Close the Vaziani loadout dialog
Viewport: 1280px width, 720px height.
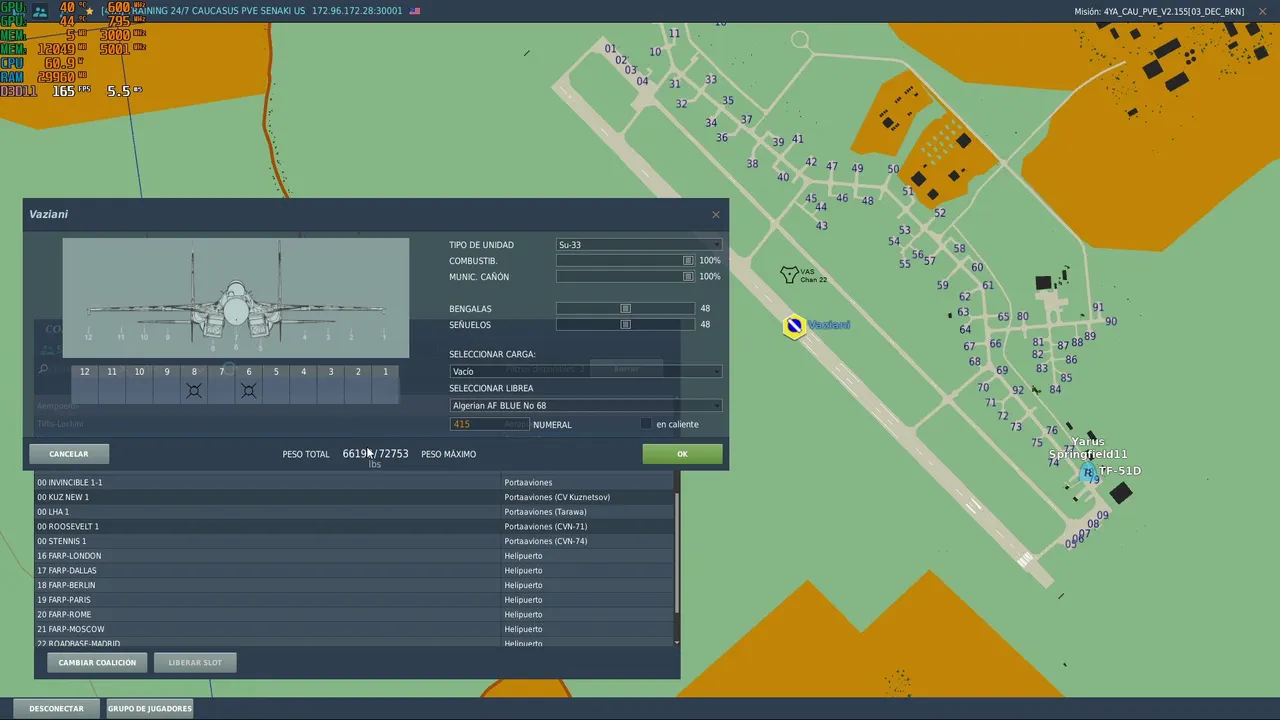point(715,215)
